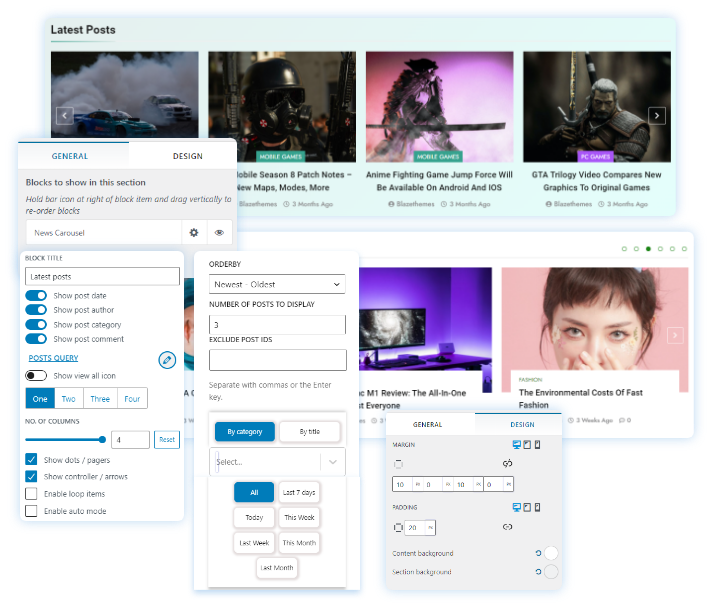Open the Section background color swatch
Image resolution: width=712 pixels, height=608 pixels.
550,572
